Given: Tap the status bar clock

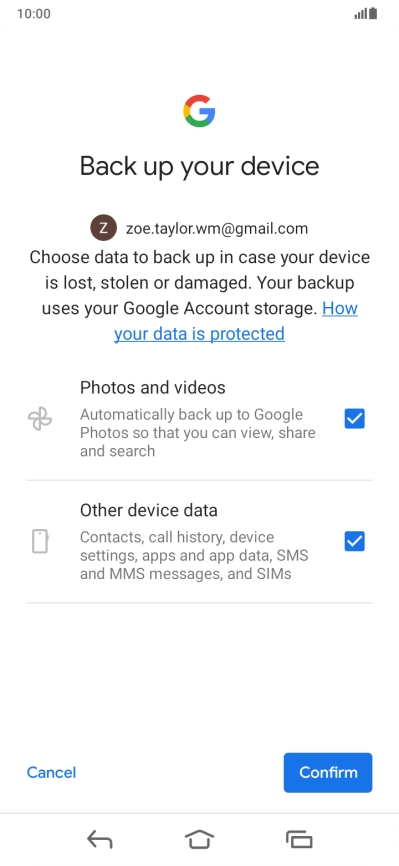Looking at the screenshot, I should (34, 14).
